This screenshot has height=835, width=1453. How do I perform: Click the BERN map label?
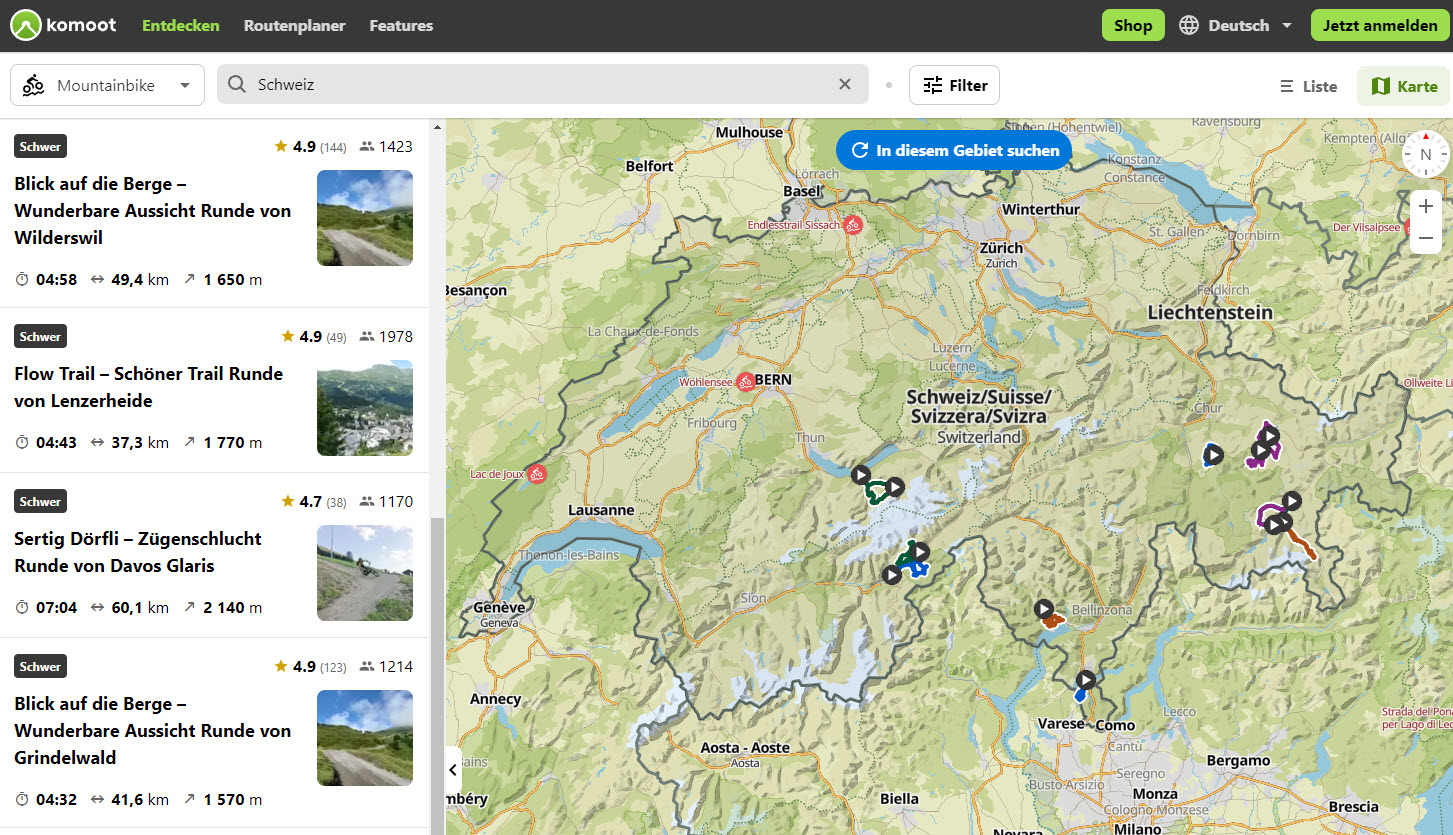773,380
